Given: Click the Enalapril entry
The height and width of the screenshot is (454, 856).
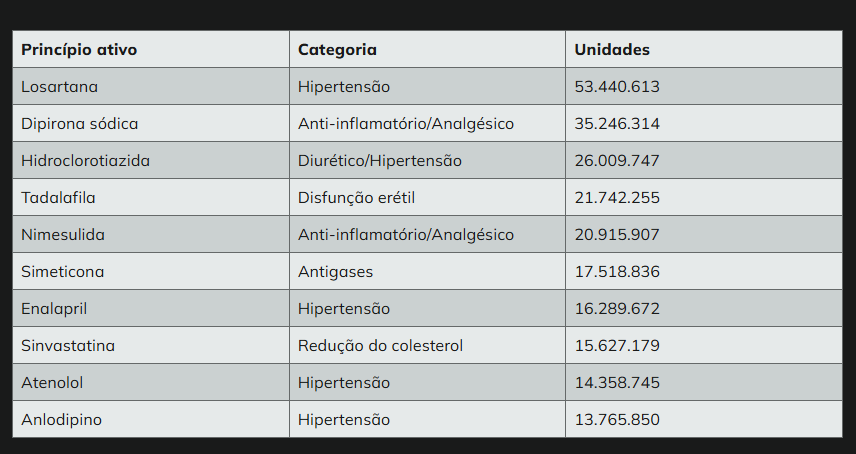Looking at the screenshot, I should click(151, 308).
